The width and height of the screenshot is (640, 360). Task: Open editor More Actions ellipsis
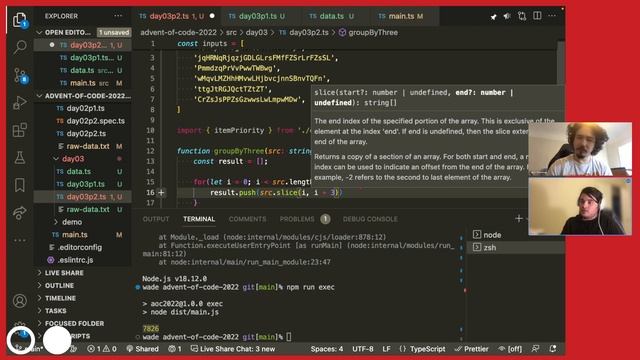coord(552,16)
